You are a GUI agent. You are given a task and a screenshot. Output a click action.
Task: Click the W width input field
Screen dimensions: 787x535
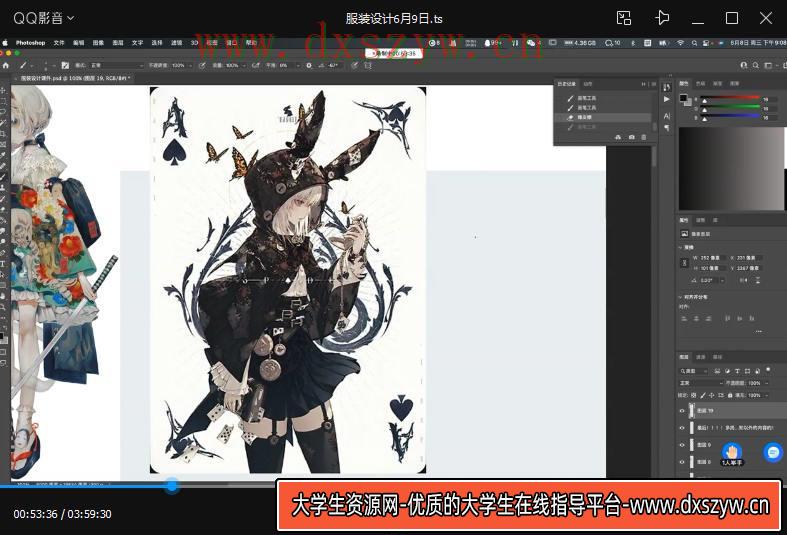coord(713,258)
